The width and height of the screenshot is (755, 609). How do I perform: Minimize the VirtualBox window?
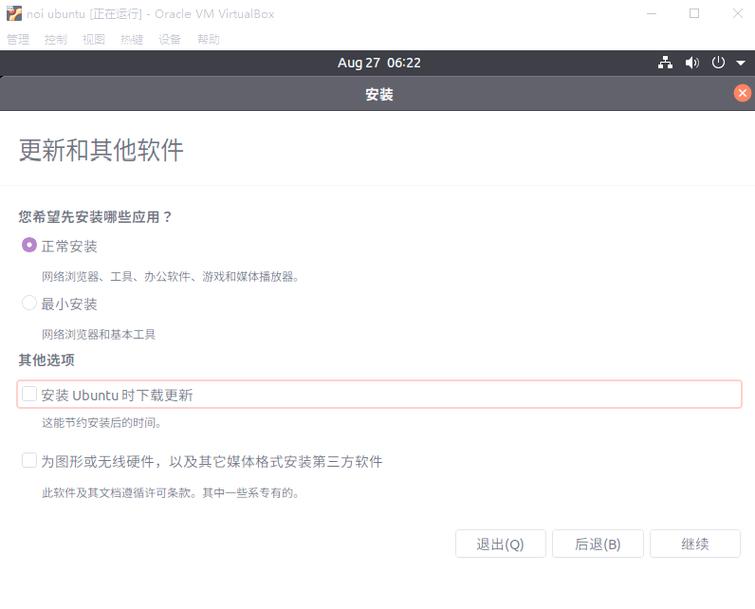click(x=651, y=13)
